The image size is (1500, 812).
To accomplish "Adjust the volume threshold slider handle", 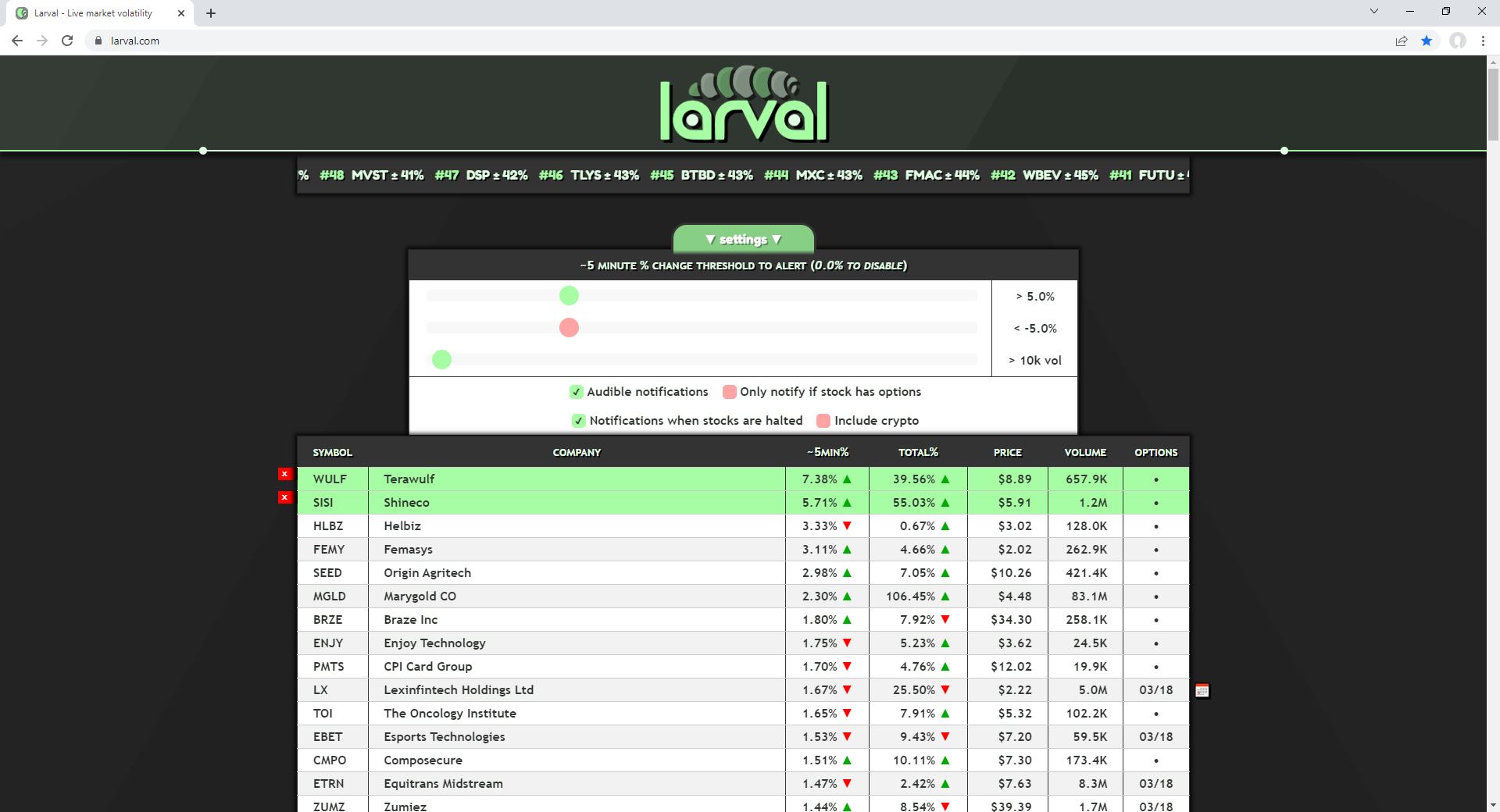I will pos(441,360).
